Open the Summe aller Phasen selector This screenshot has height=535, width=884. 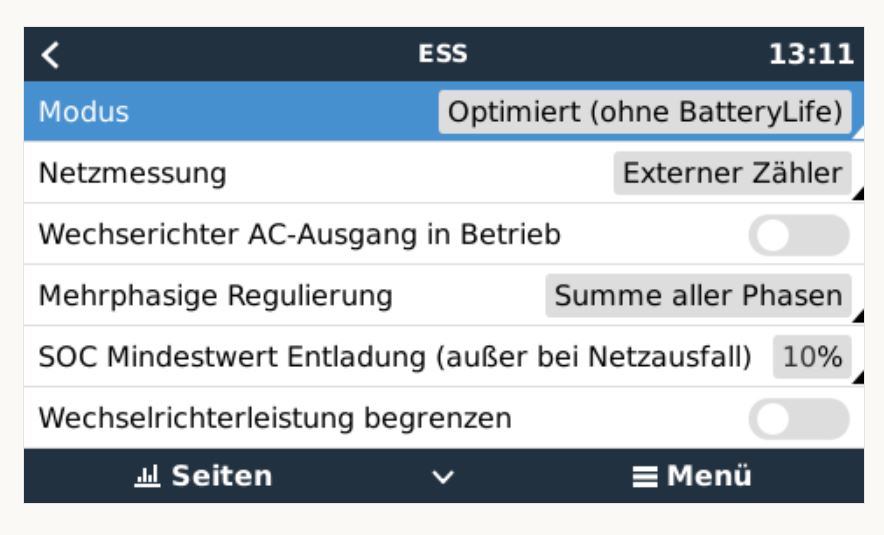tap(698, 296)
